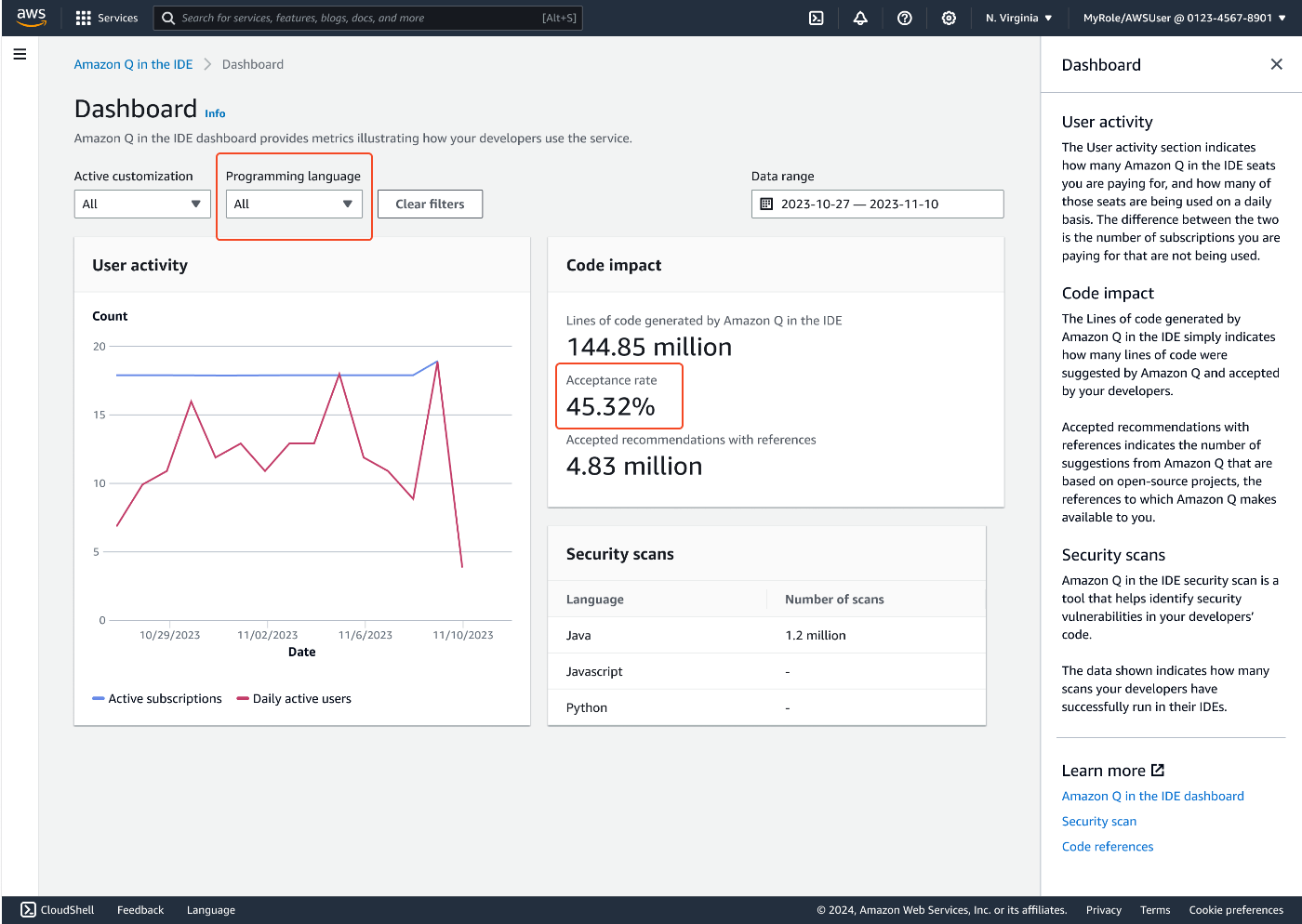Open the Services grid menu

pos(106,18)
